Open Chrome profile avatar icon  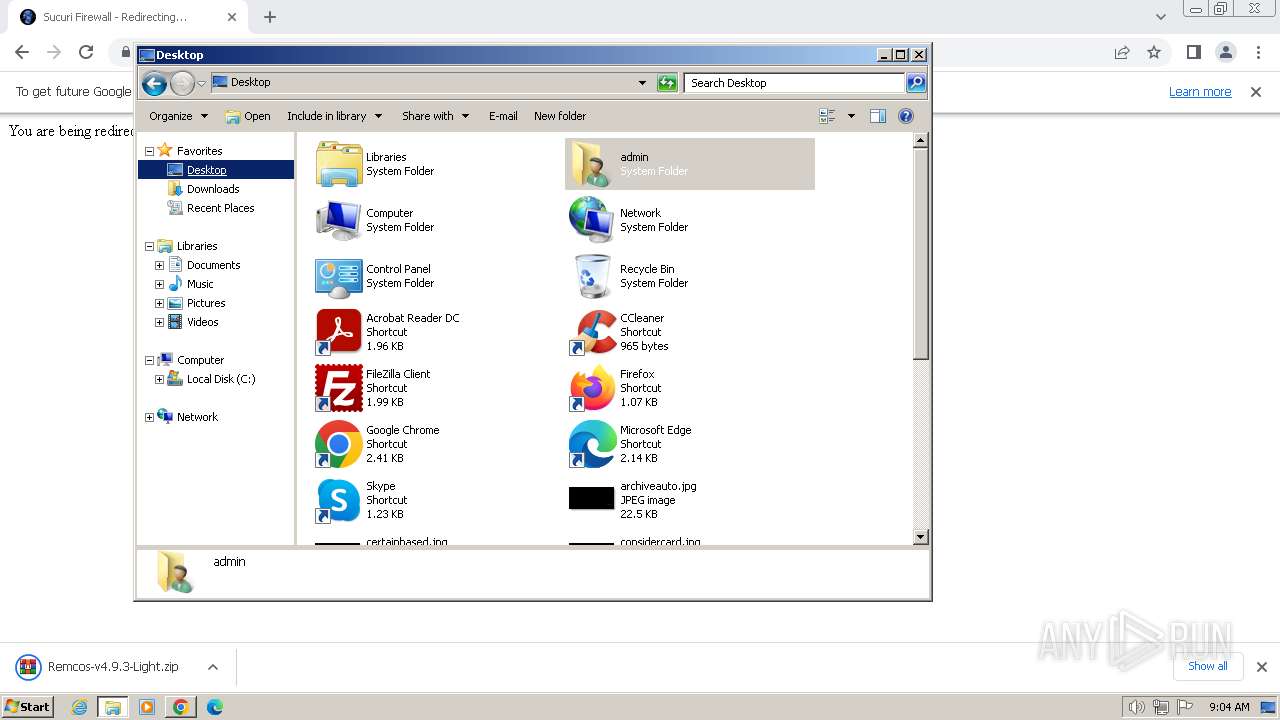pos(1226,53)
